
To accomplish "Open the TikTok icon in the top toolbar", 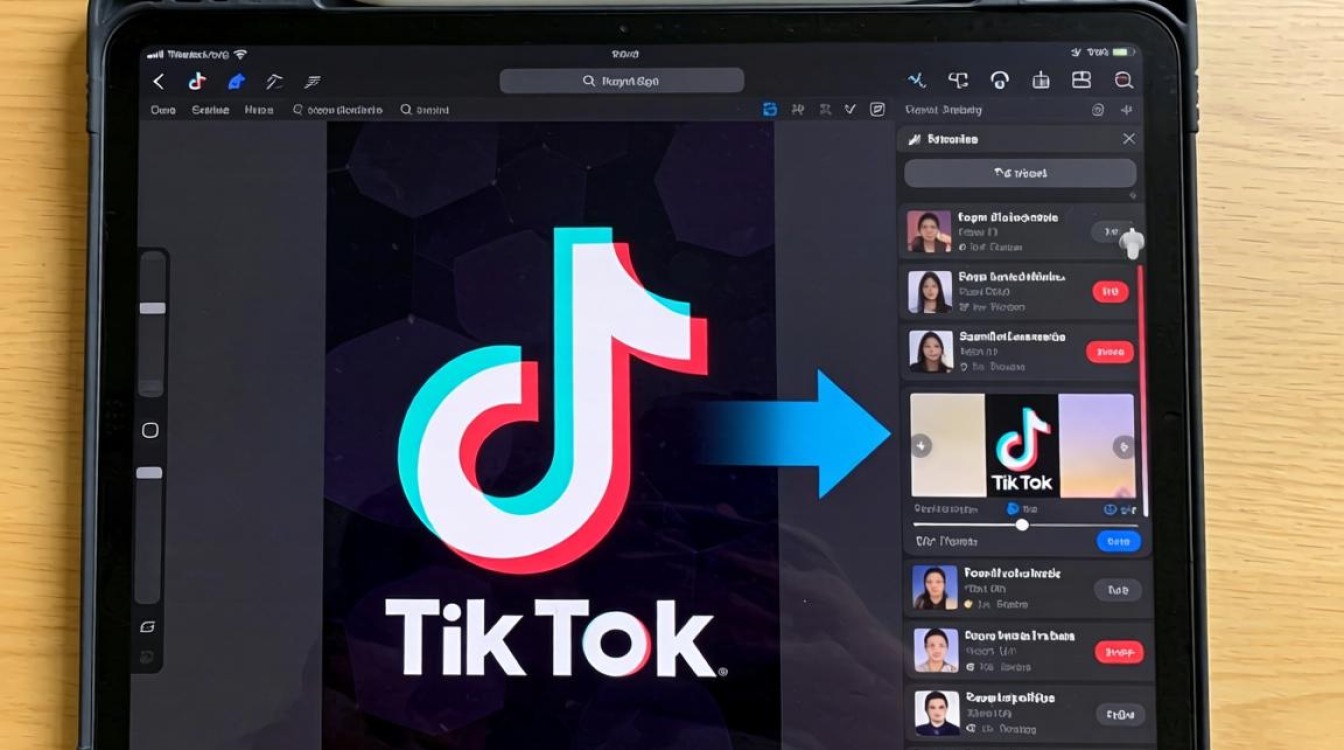I will click(x=197, y=82).
